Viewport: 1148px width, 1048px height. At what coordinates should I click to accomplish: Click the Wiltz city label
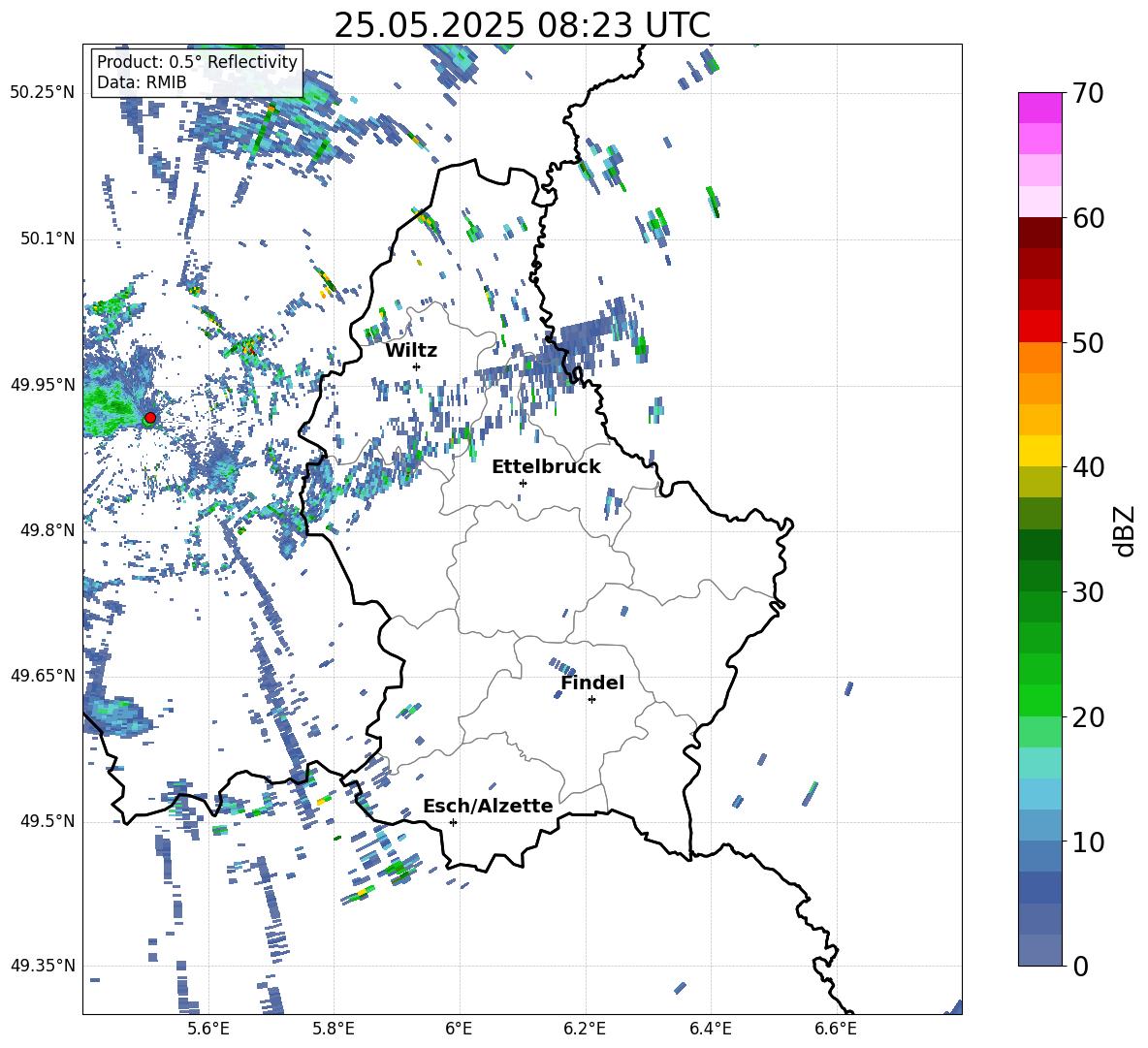click(x=411, y=351)
